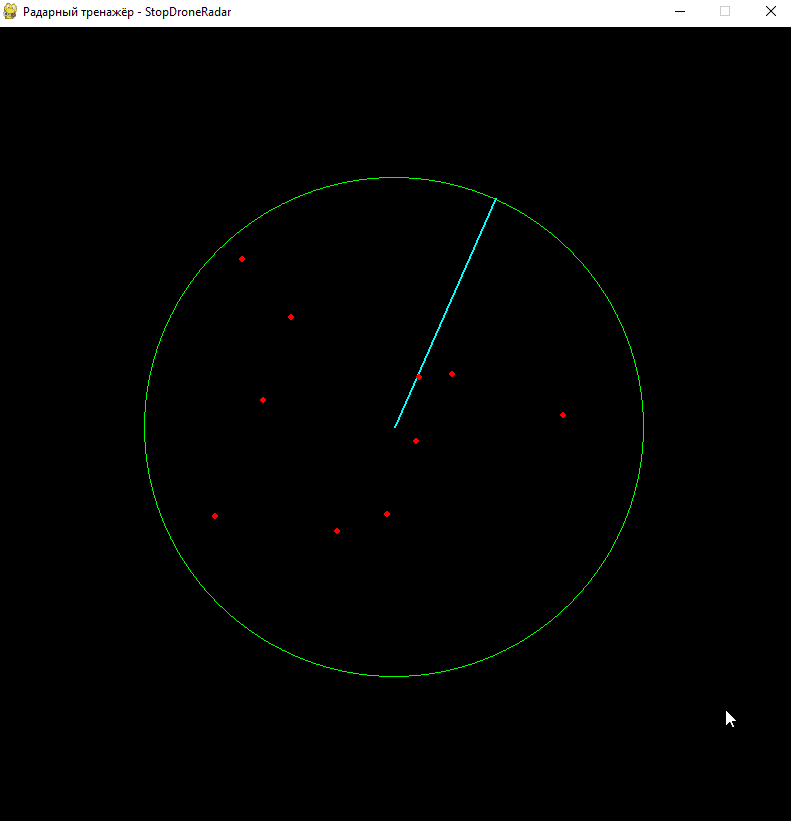The width and height of the screenshot is (791, 821).
Task: Select the lower-left red blip nearest circle edge
Action: click(215, 516)
